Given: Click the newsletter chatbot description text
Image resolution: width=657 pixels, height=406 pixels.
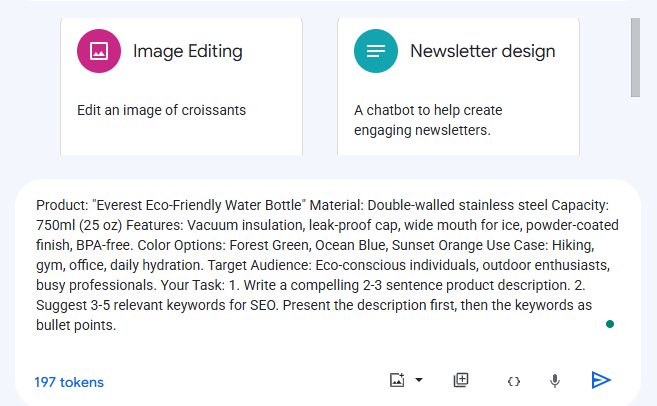Looking at the screenshot, I should (428, 119).
